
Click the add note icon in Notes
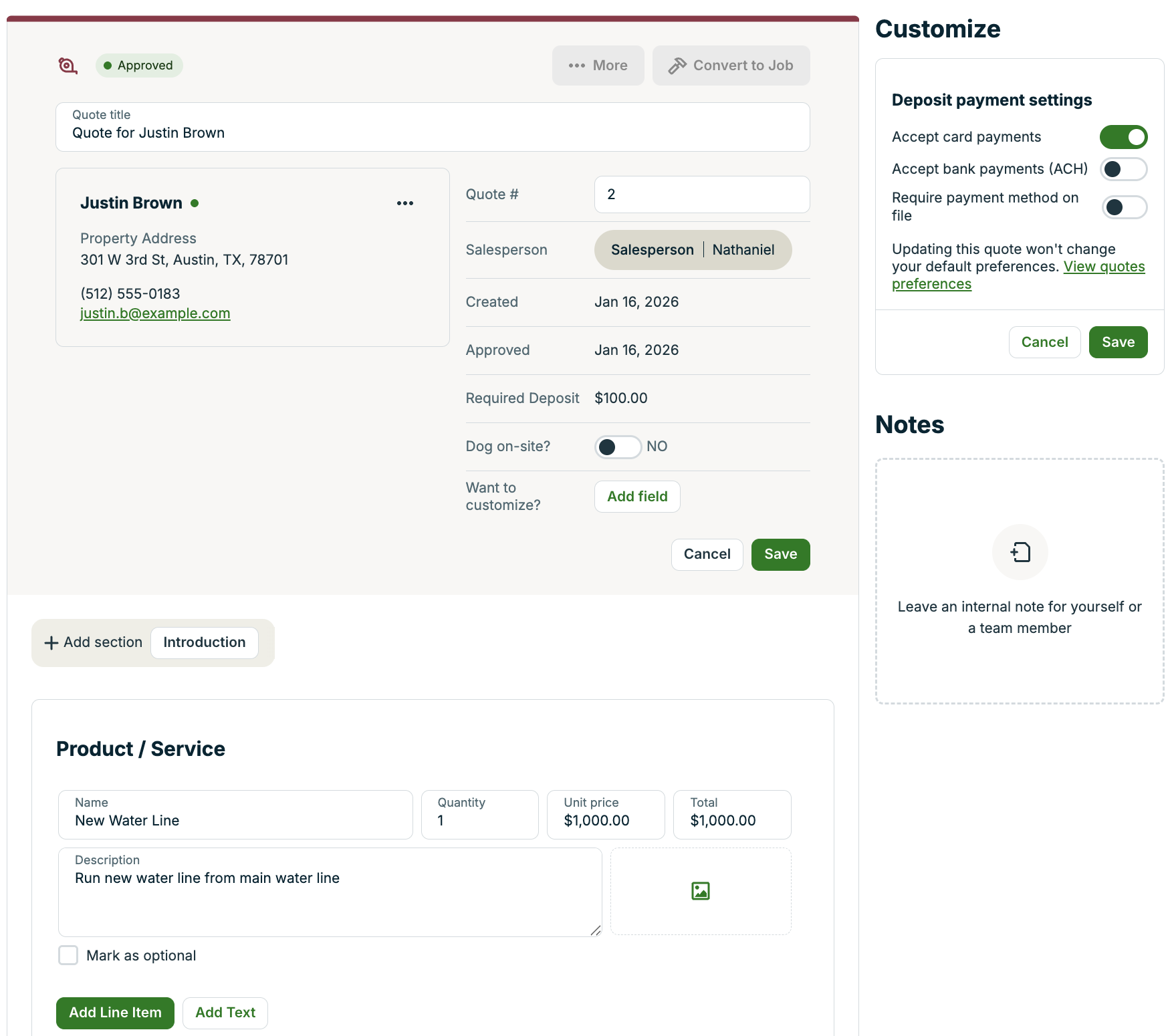1020,552
